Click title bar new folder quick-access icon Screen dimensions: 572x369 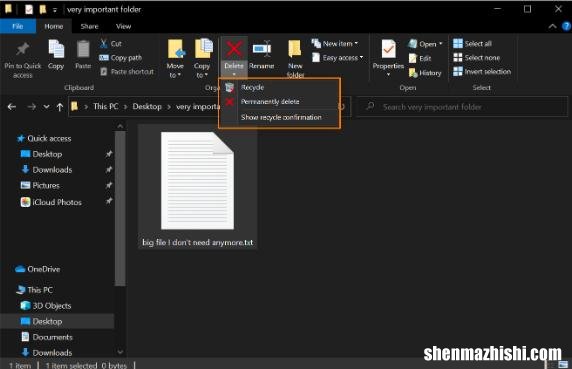[43, 9]
